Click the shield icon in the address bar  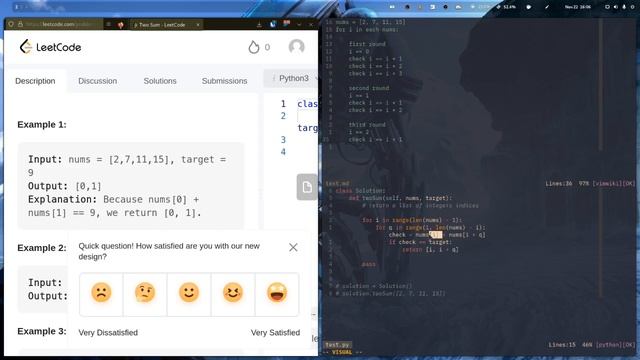coord(11,24)
